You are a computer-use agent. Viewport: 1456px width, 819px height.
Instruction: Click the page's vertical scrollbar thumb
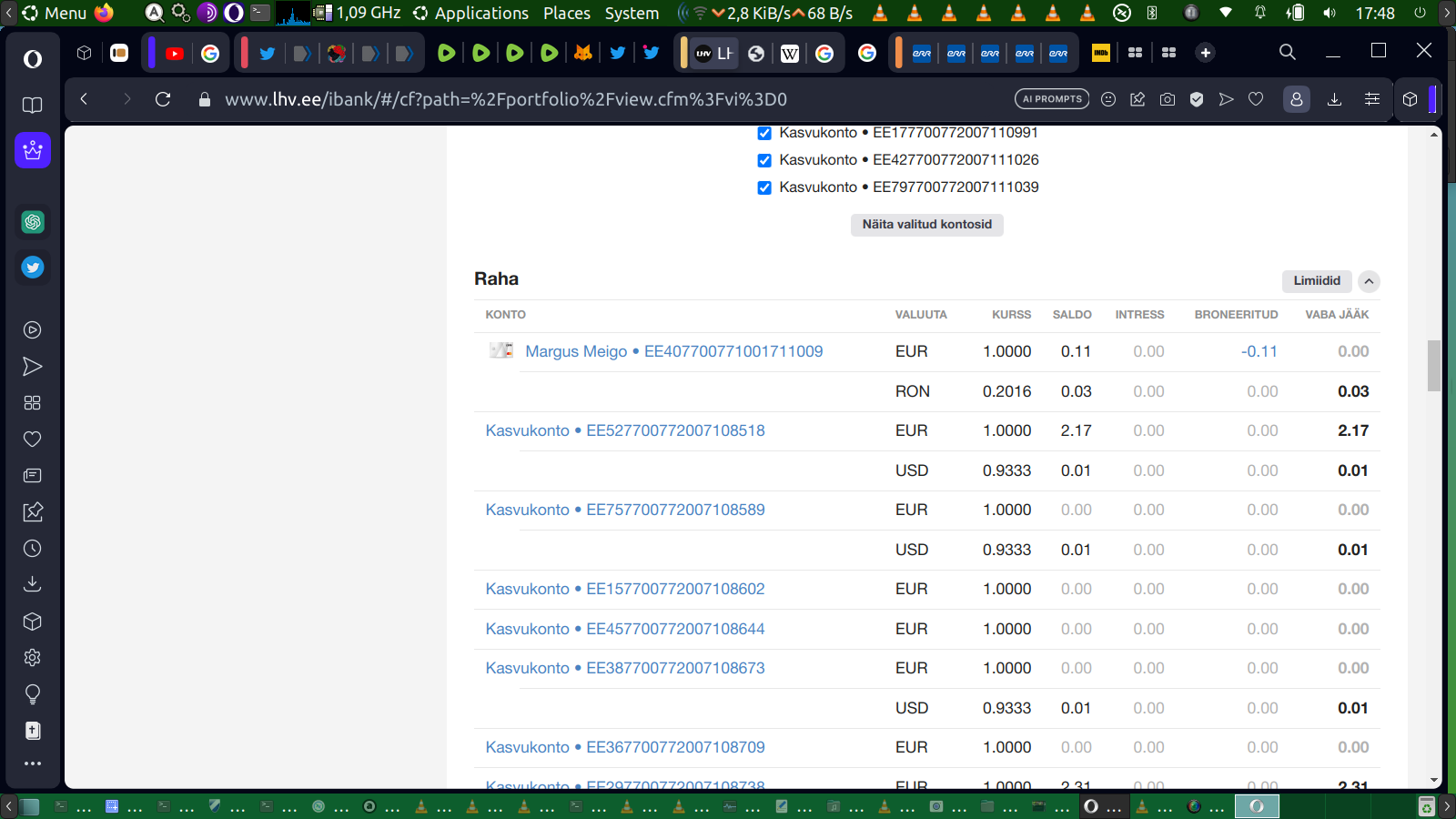1434,365
